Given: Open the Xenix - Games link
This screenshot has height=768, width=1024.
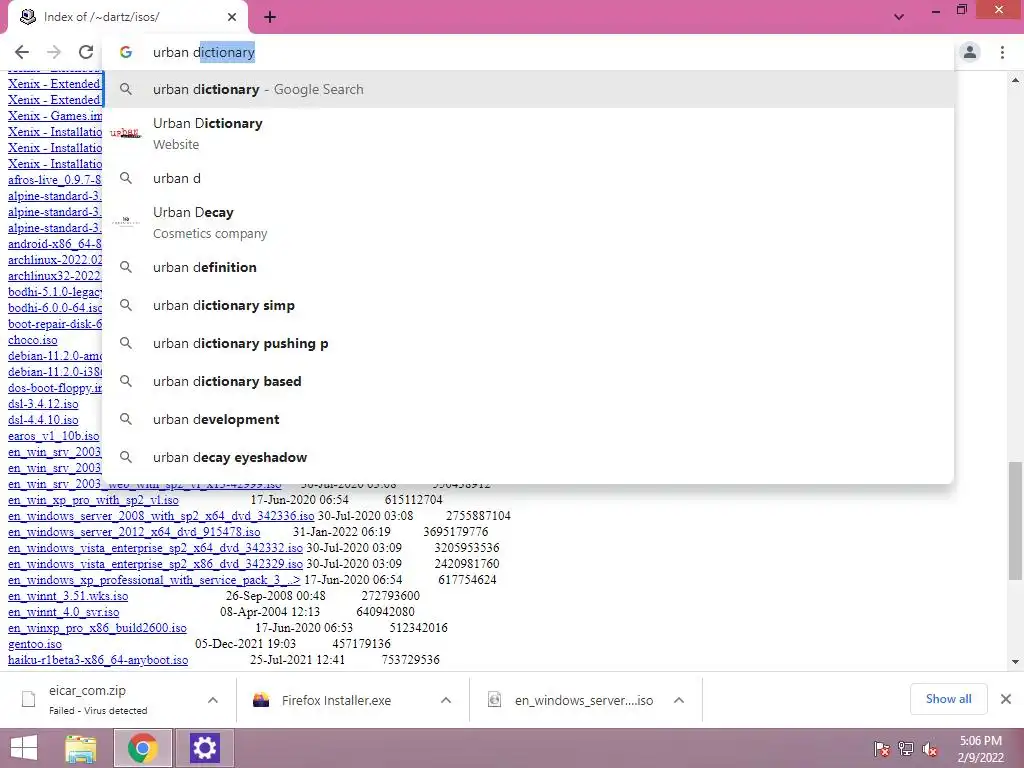Looking at the screenshot, I should (x=55, y=116).
